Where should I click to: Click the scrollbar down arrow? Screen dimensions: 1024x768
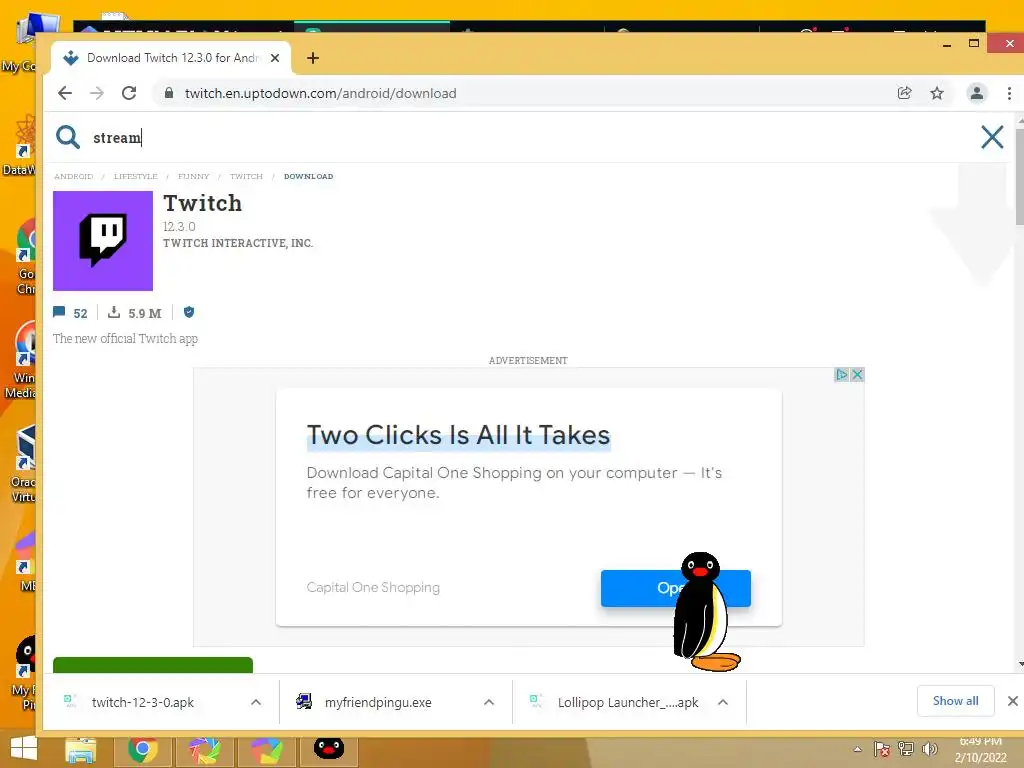[1020, 665]
